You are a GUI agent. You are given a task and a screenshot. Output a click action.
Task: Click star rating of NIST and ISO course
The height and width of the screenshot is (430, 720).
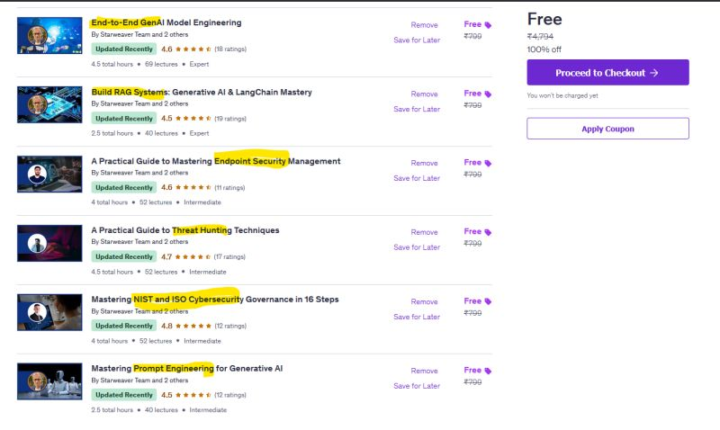(x=193, y=326)
